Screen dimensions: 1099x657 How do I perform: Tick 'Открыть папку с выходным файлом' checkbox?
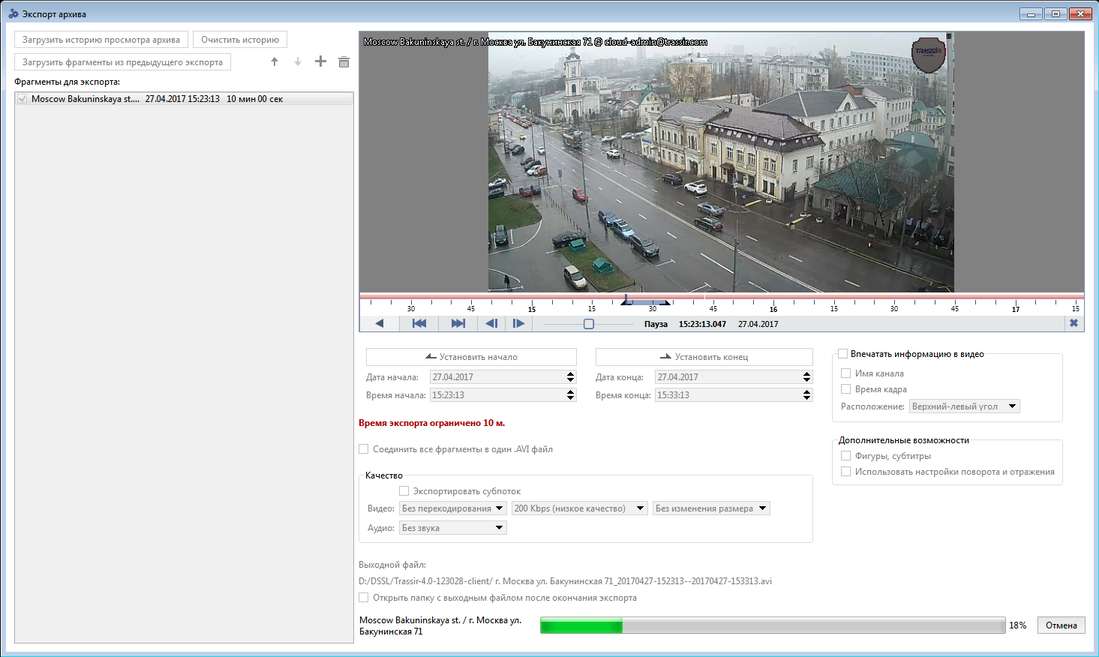(x=364, y=598)
